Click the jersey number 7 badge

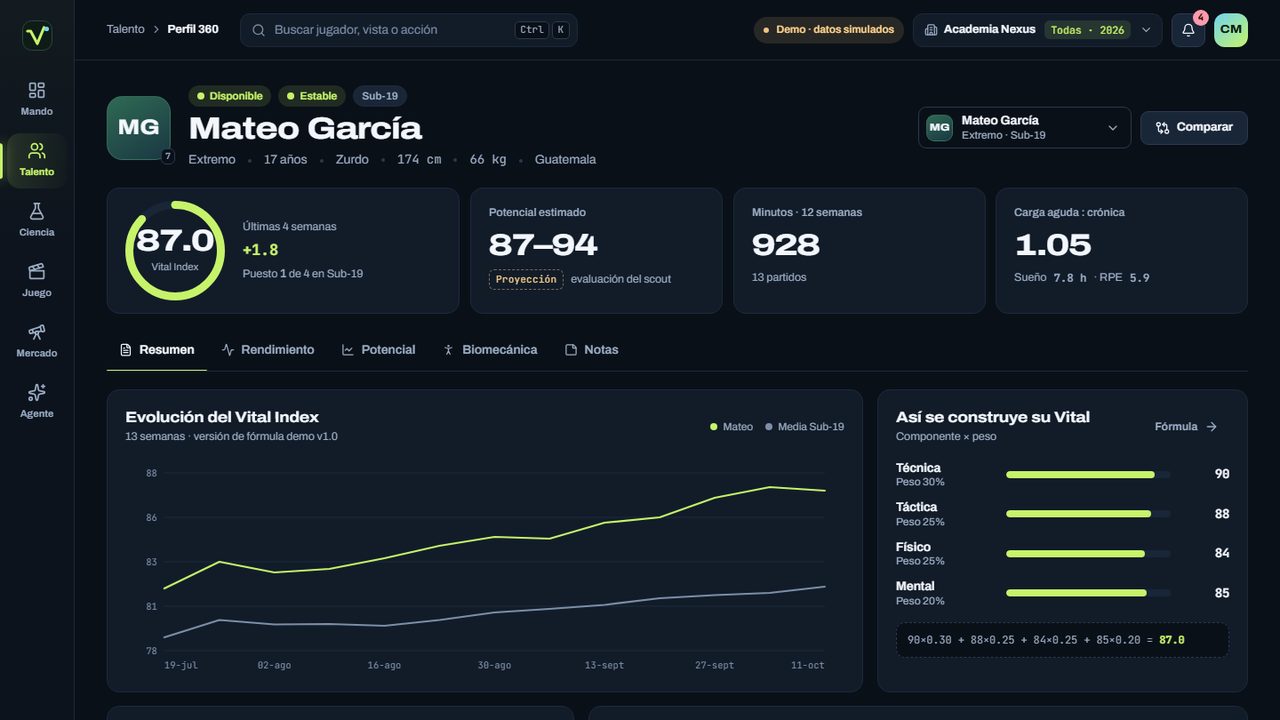[167, 156]
